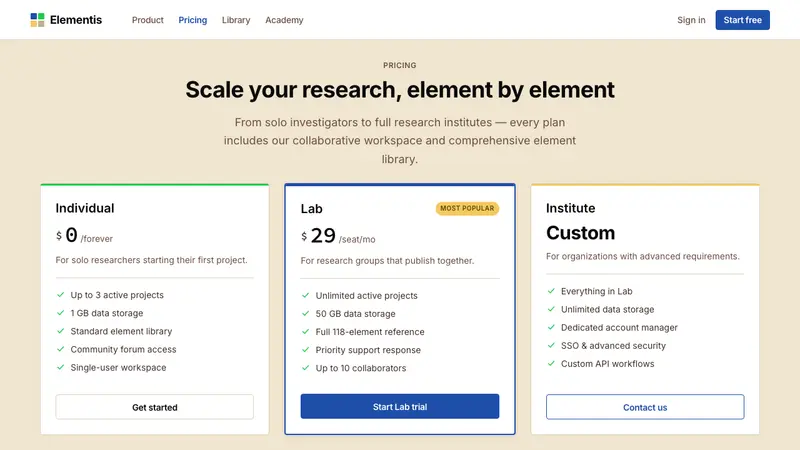This screenshot has height=450, width=800.
Task: Click checkmark beside Dedicated account manager
Action: coord(551,328)
